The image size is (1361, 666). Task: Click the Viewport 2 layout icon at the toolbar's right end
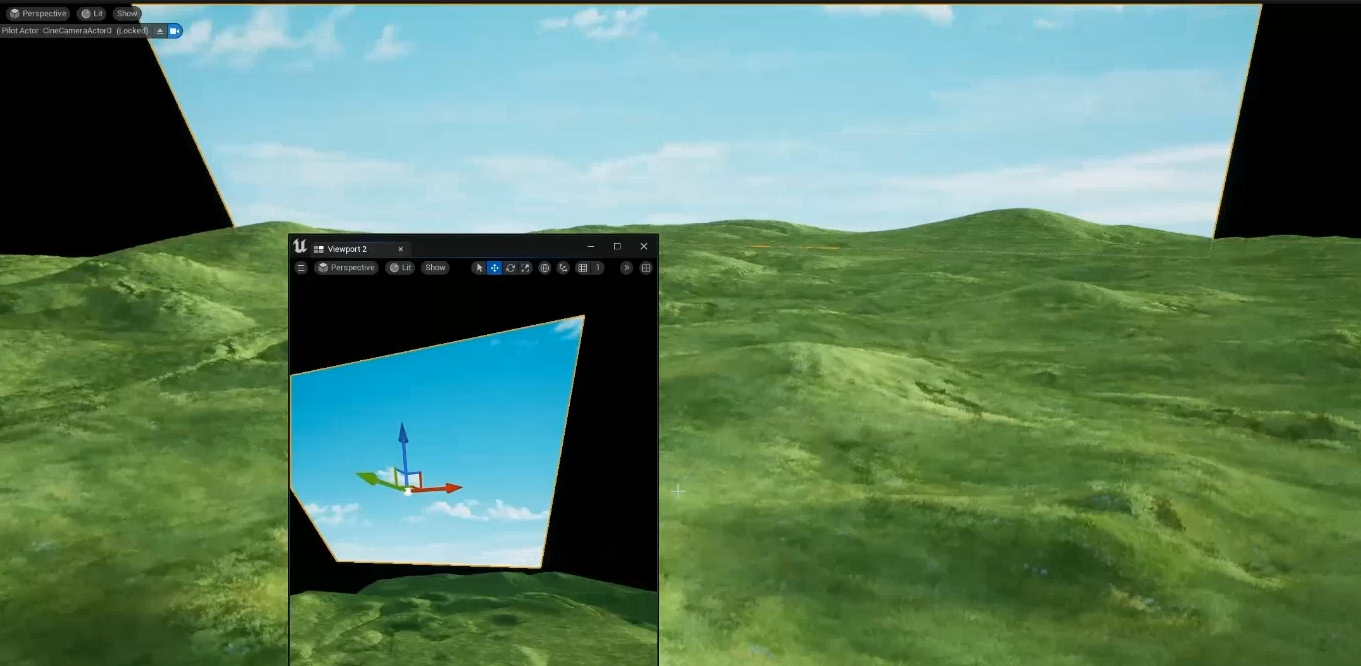coord(646,268)
